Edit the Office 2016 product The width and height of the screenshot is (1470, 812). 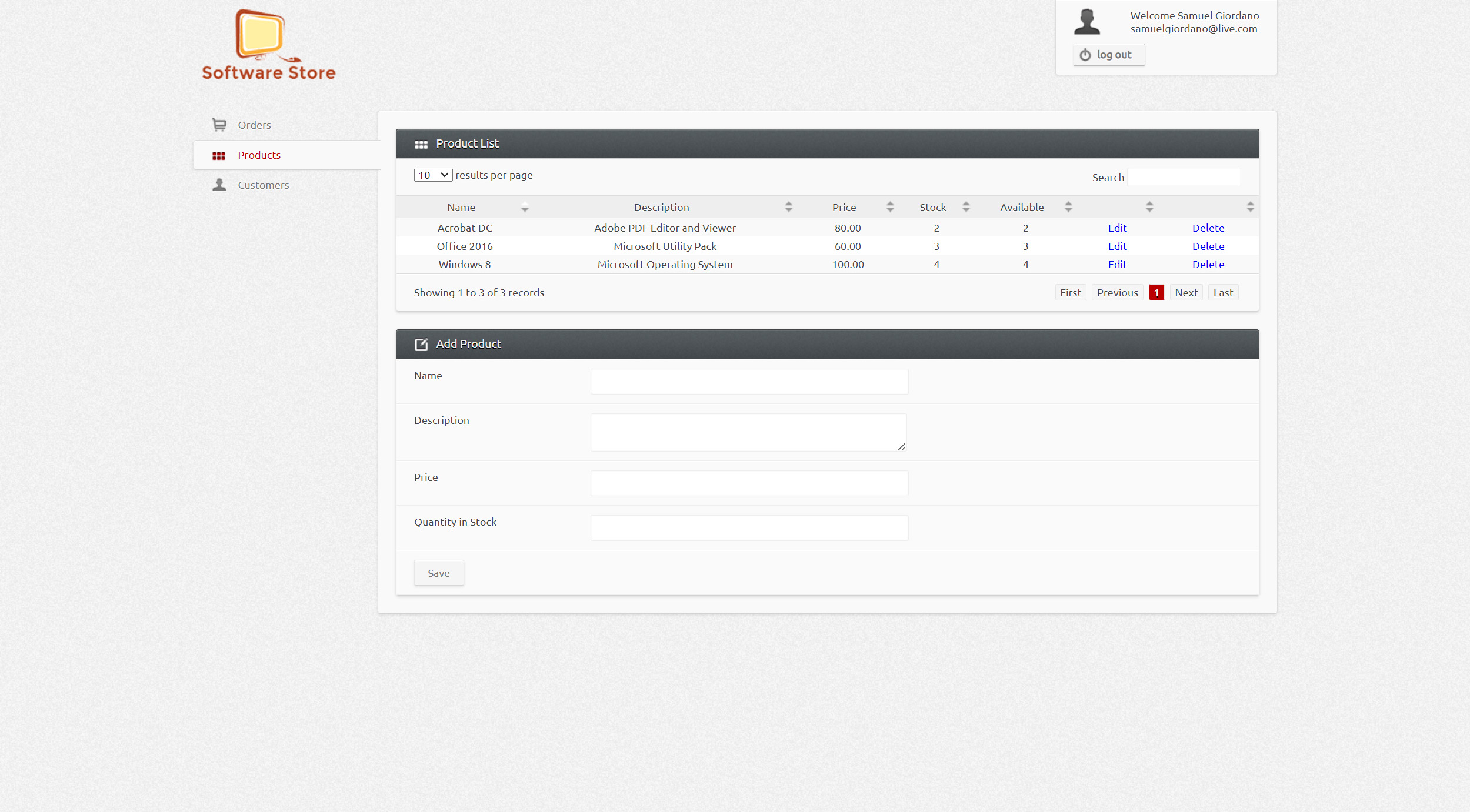[x=1116, y=246]
